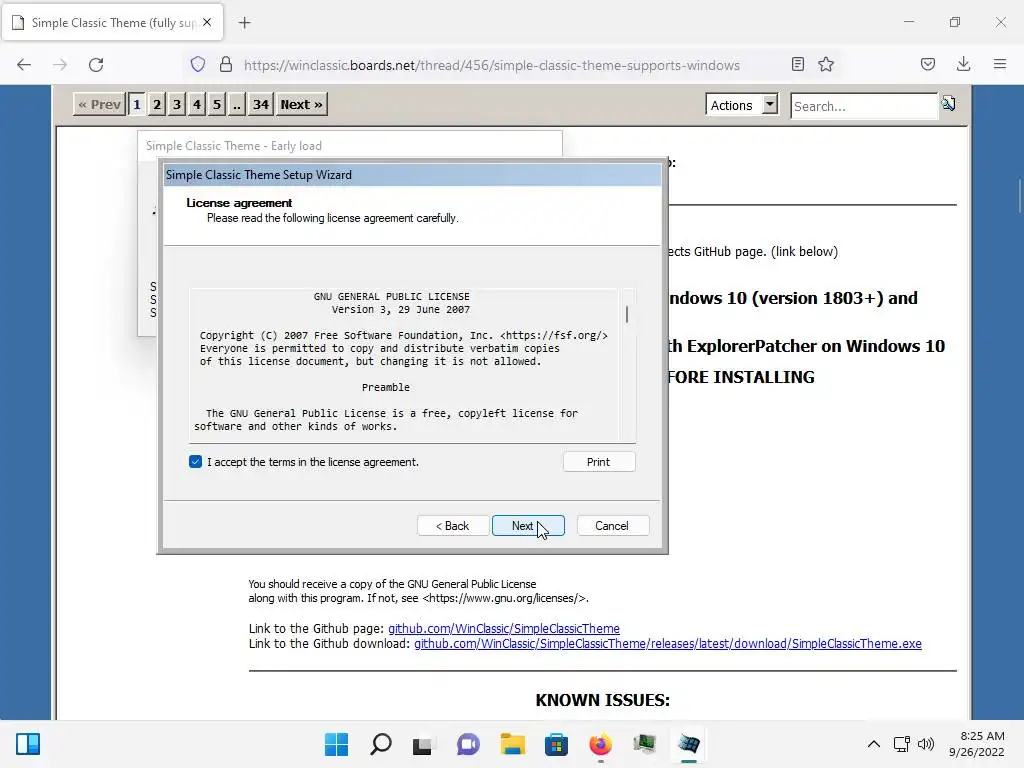1024x768 pixels.
Task: Jump to last thread page 34
Action: 261,104
